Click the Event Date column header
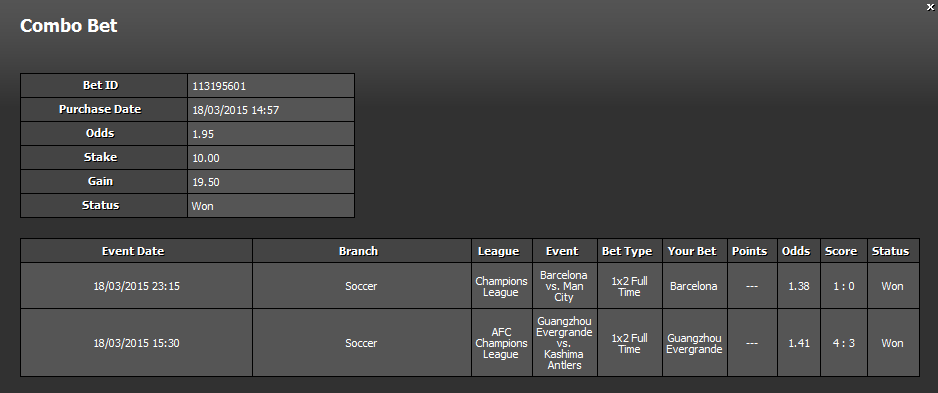The height and width of the screenshot is (393, 938). [x=136, y=251]
